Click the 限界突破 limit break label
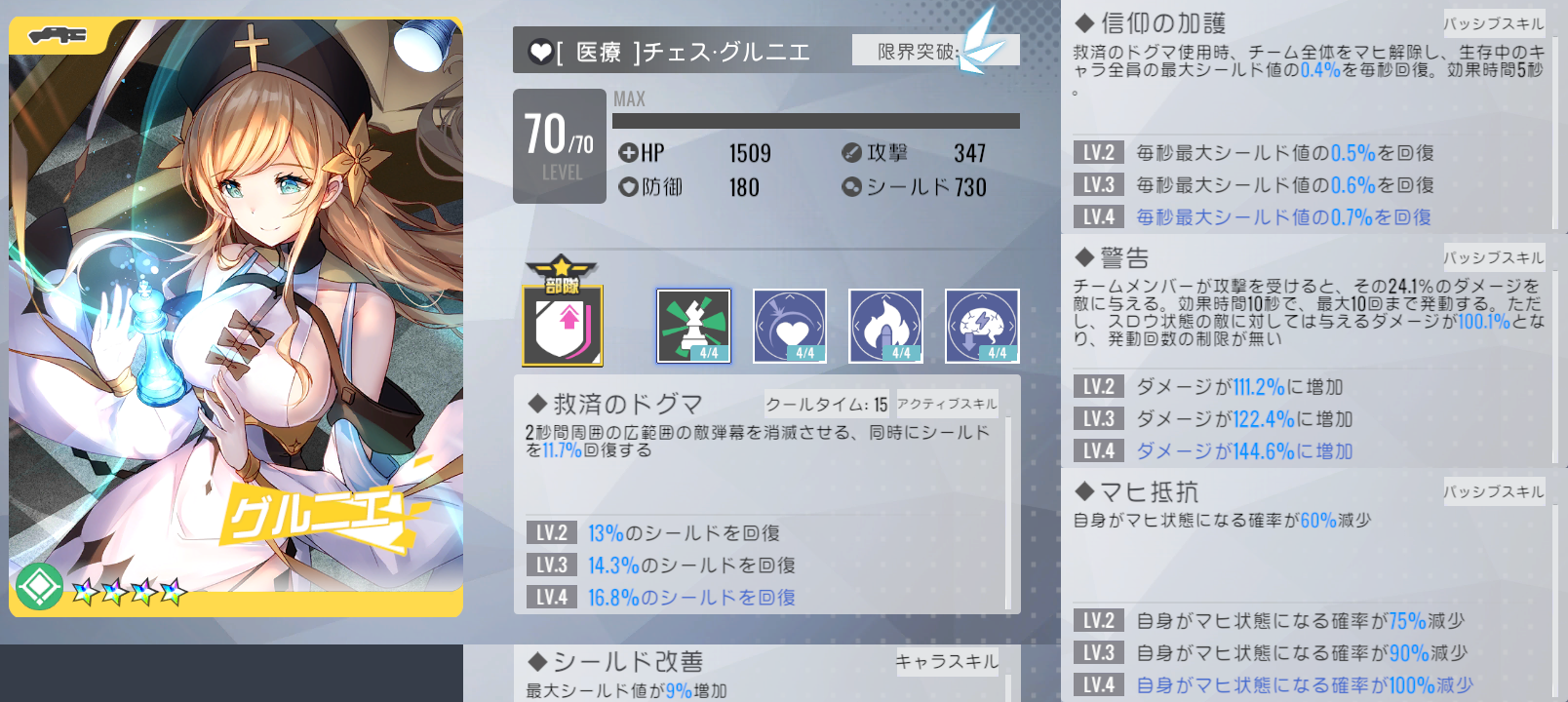This screenshot has height=702, width=1568. pos(918,52)
